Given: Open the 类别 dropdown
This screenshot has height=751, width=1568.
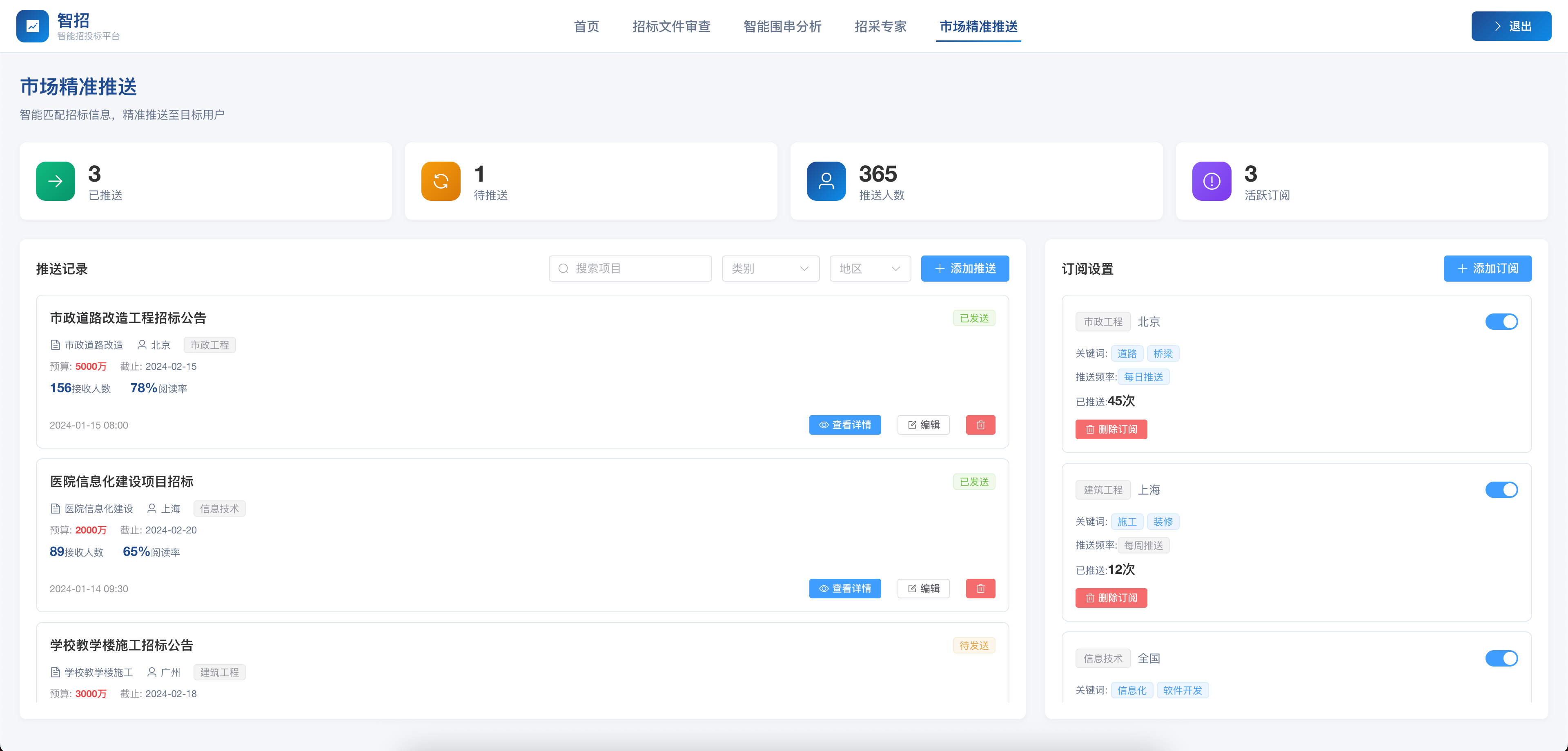Looking at the screenshot, I should [x=770, y=269].
